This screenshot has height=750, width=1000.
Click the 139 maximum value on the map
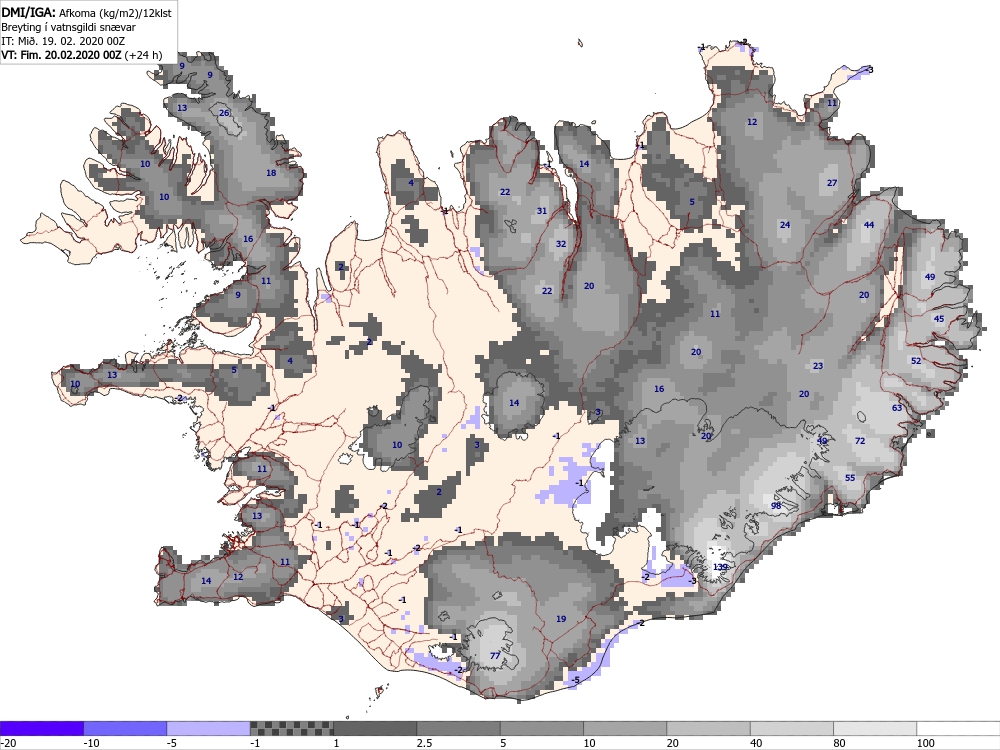(720, 567)
